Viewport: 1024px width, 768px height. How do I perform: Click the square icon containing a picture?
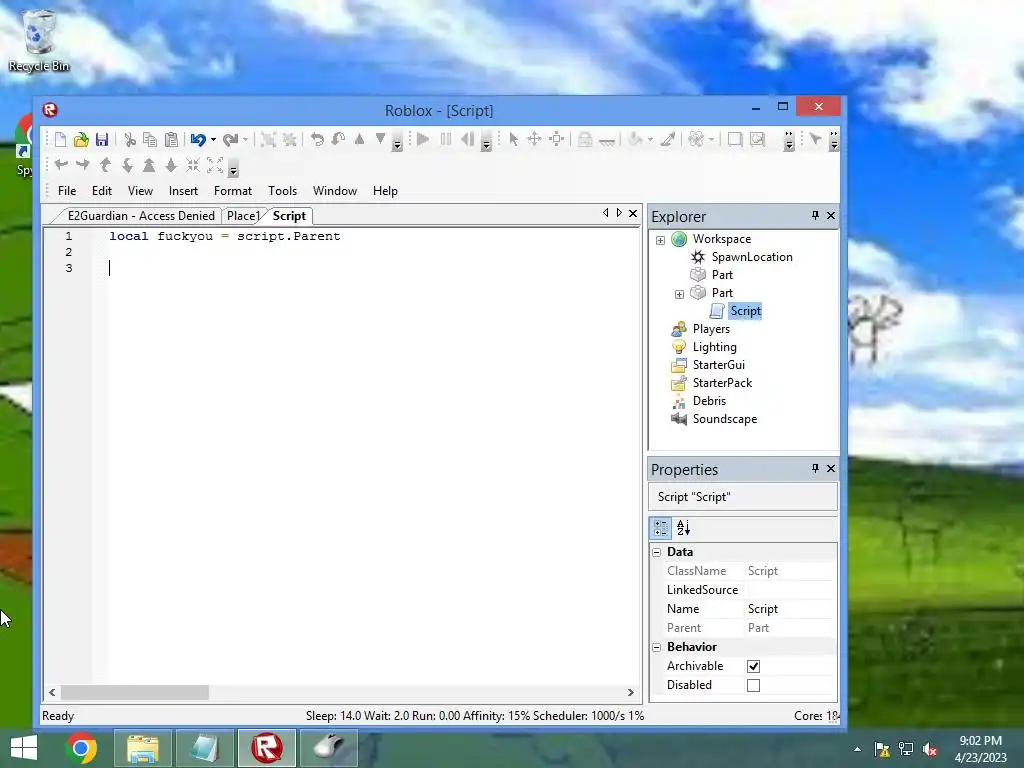pyautogui.click(x=757, y=139)
